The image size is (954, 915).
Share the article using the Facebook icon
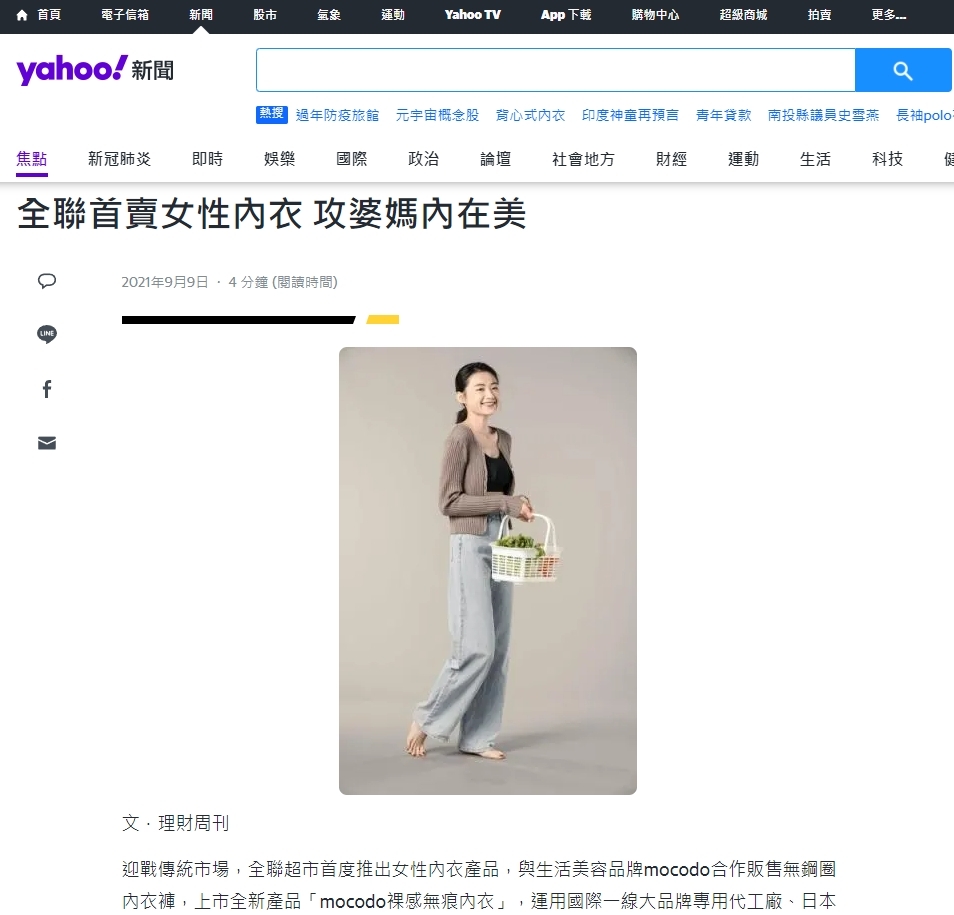pos(47,389)
